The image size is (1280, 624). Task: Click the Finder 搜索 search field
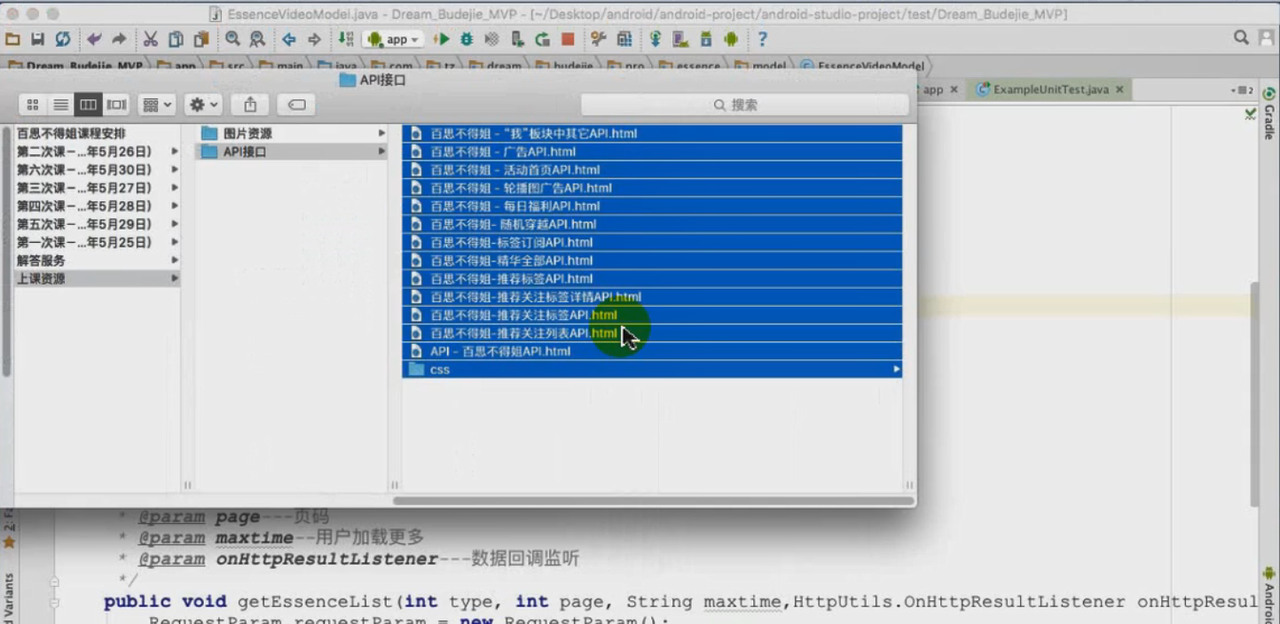tap(744, 104)
